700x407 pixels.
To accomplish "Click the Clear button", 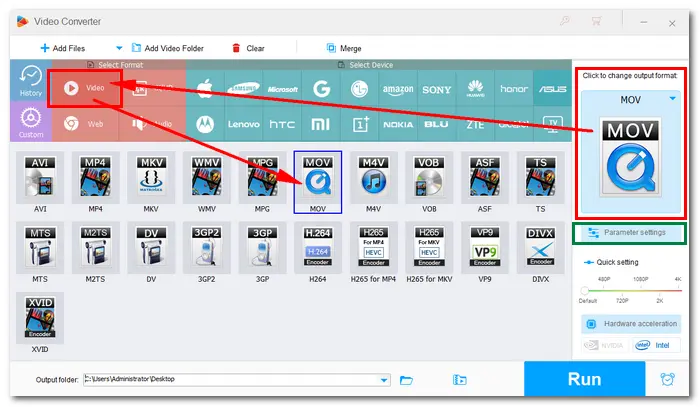I will [248, 48].
